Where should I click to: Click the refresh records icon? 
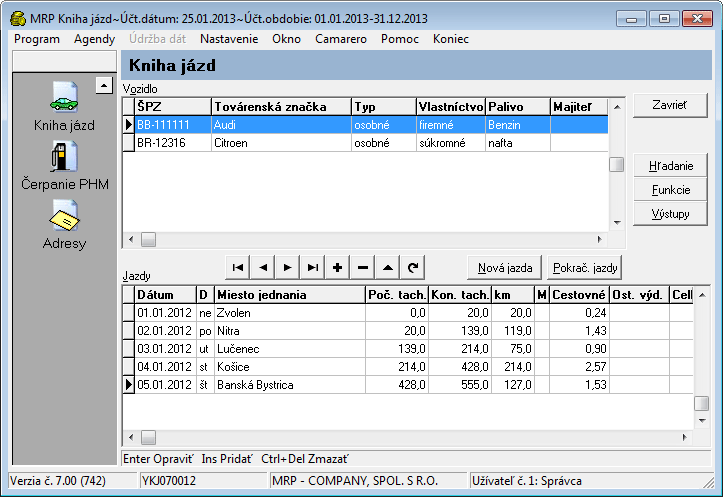411,267
